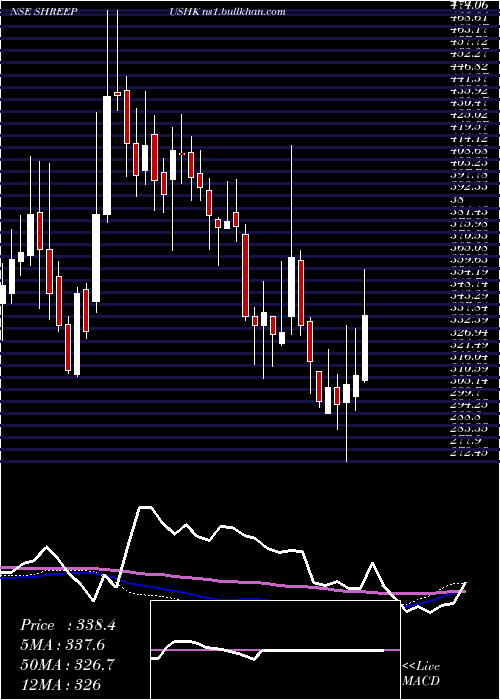Click the "5MA : 337.6" value
The image size is (500, 700).
click(x=62, y=645)
